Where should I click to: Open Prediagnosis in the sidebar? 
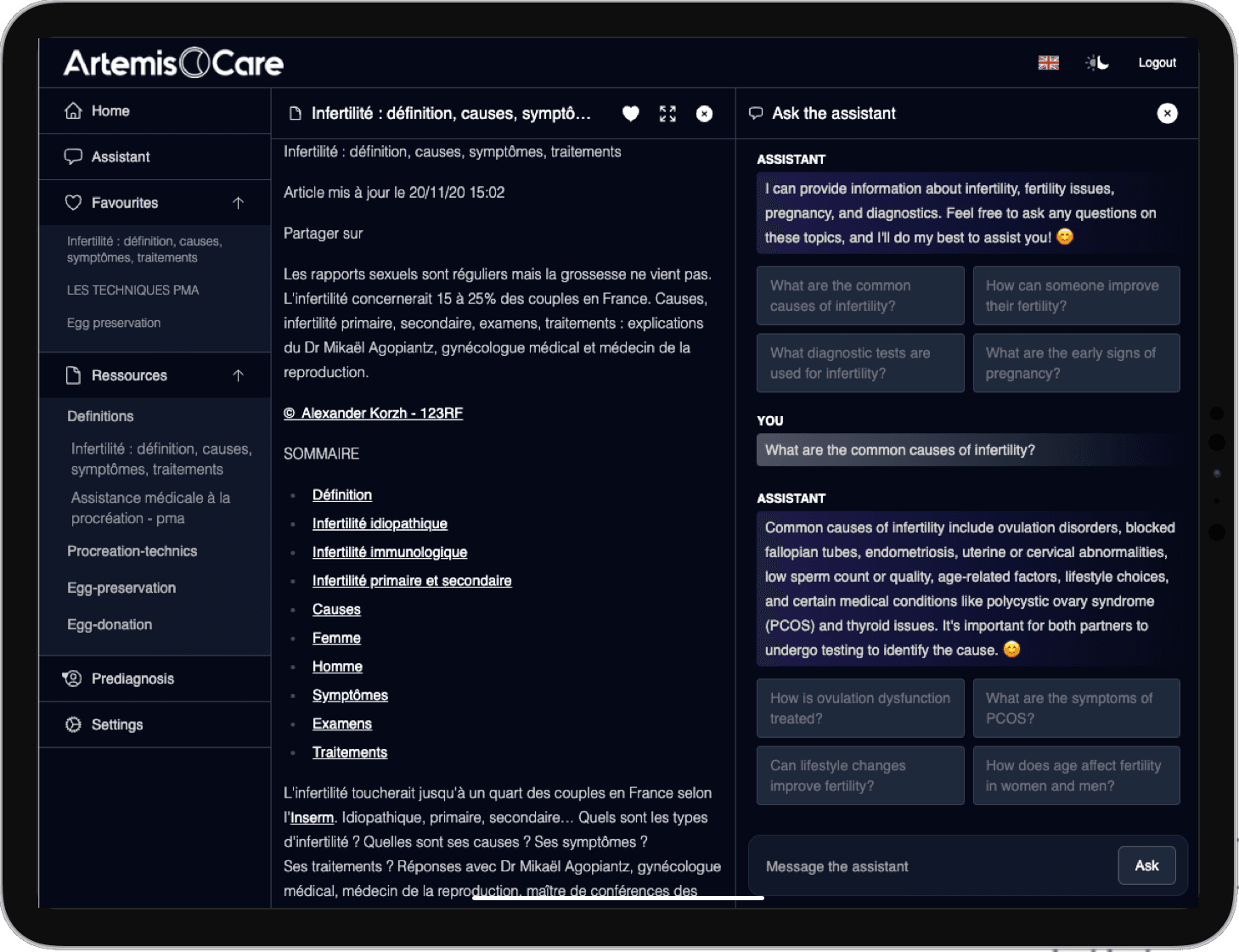coord(155,679)
